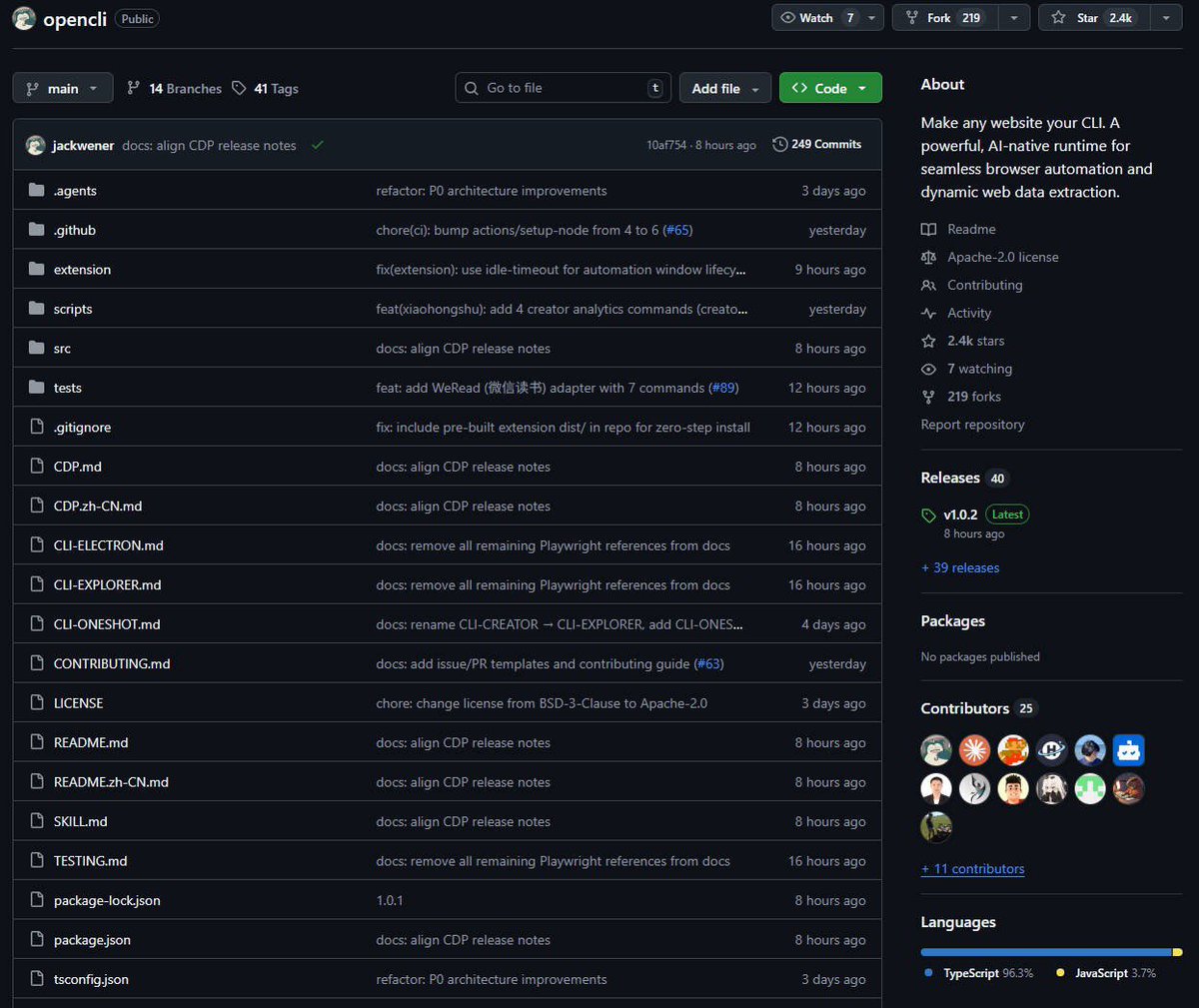Click the package.json file icon
The width and height of the screenshot is (1199, 1008).
pos(37,939)
